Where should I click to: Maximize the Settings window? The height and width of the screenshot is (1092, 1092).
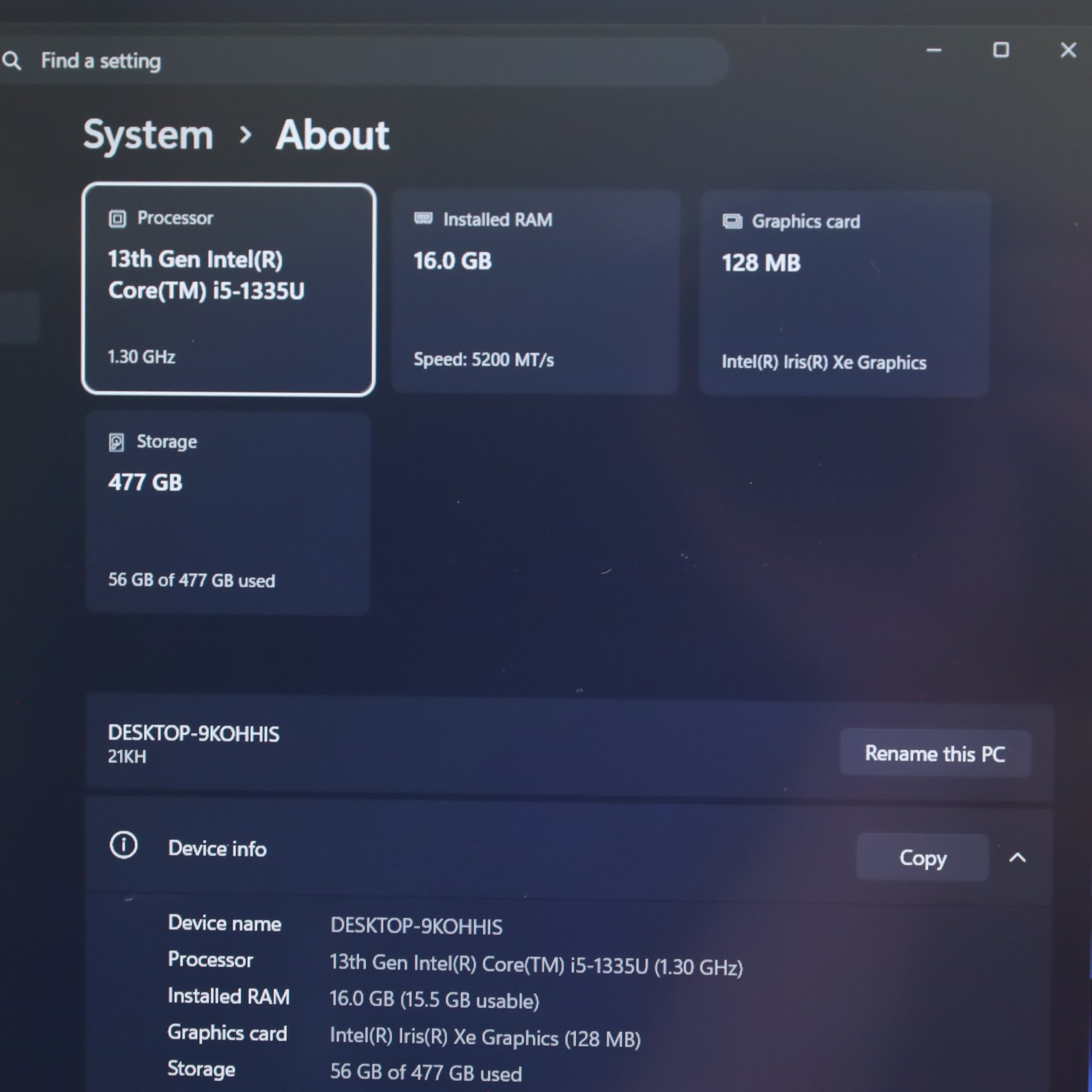point(1001,50)
